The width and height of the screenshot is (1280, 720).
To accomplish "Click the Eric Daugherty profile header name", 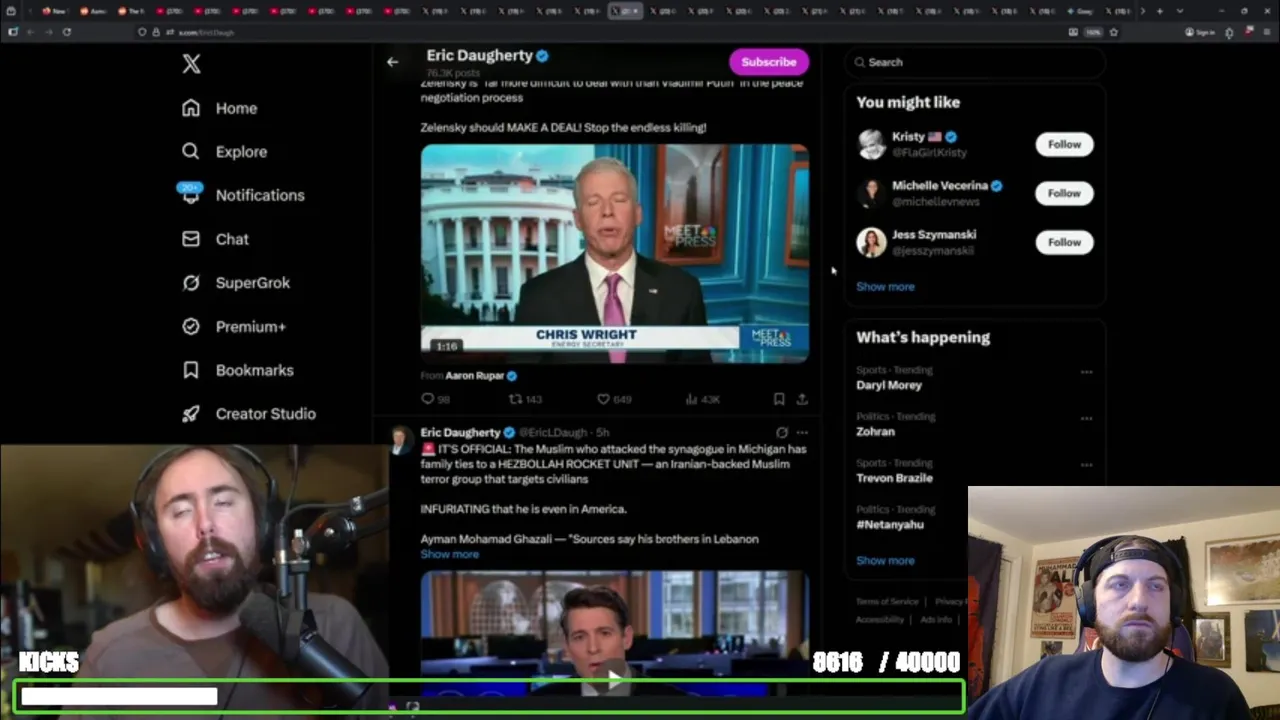I will (x=479, y=56).
